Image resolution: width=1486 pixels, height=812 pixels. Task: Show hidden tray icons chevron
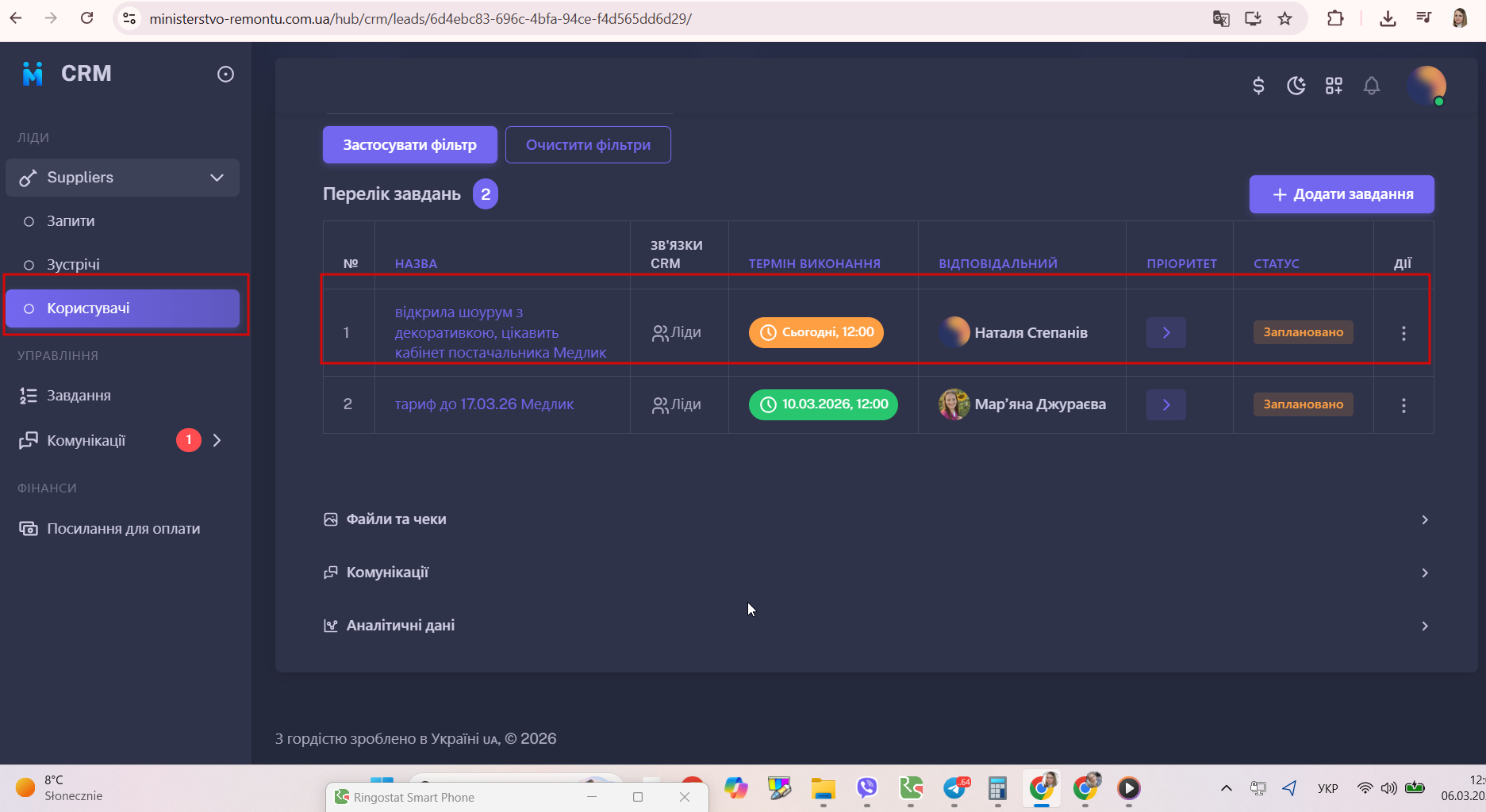(1227, 788)
